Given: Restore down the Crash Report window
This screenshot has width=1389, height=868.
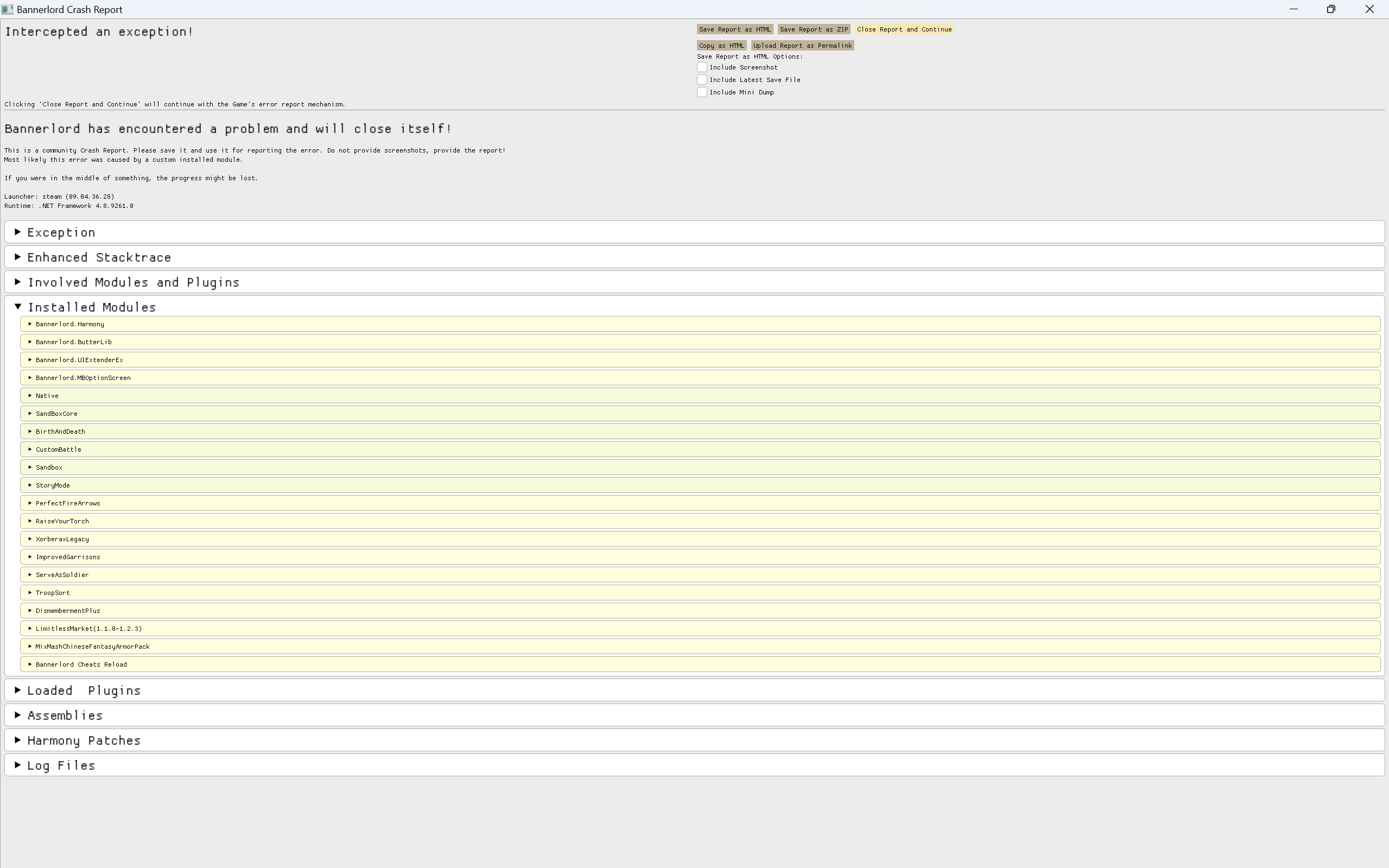Looking at the screenshot, I should 1331,9.
